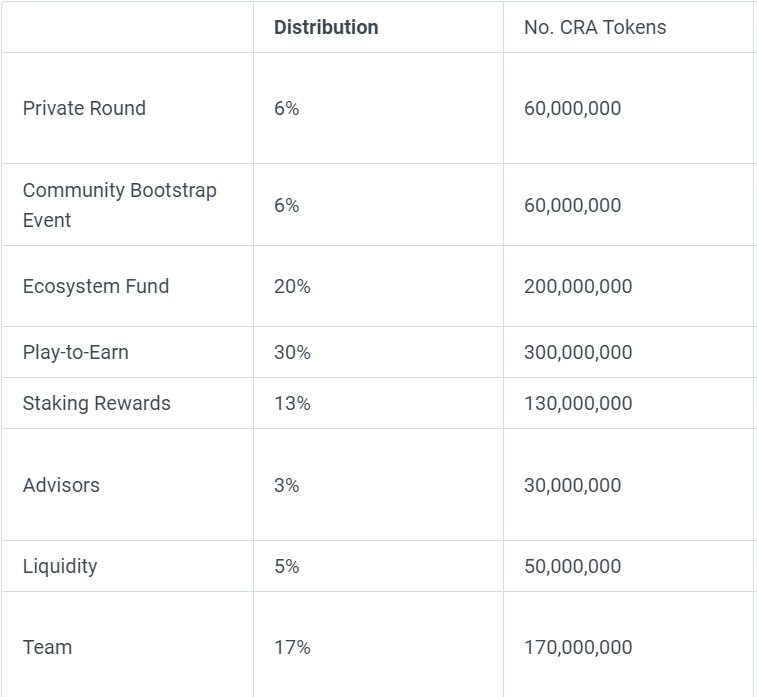Screen dimensions: 757x697
Task: Select the Ecosystem Fund row label
Action: pos(96,286)
